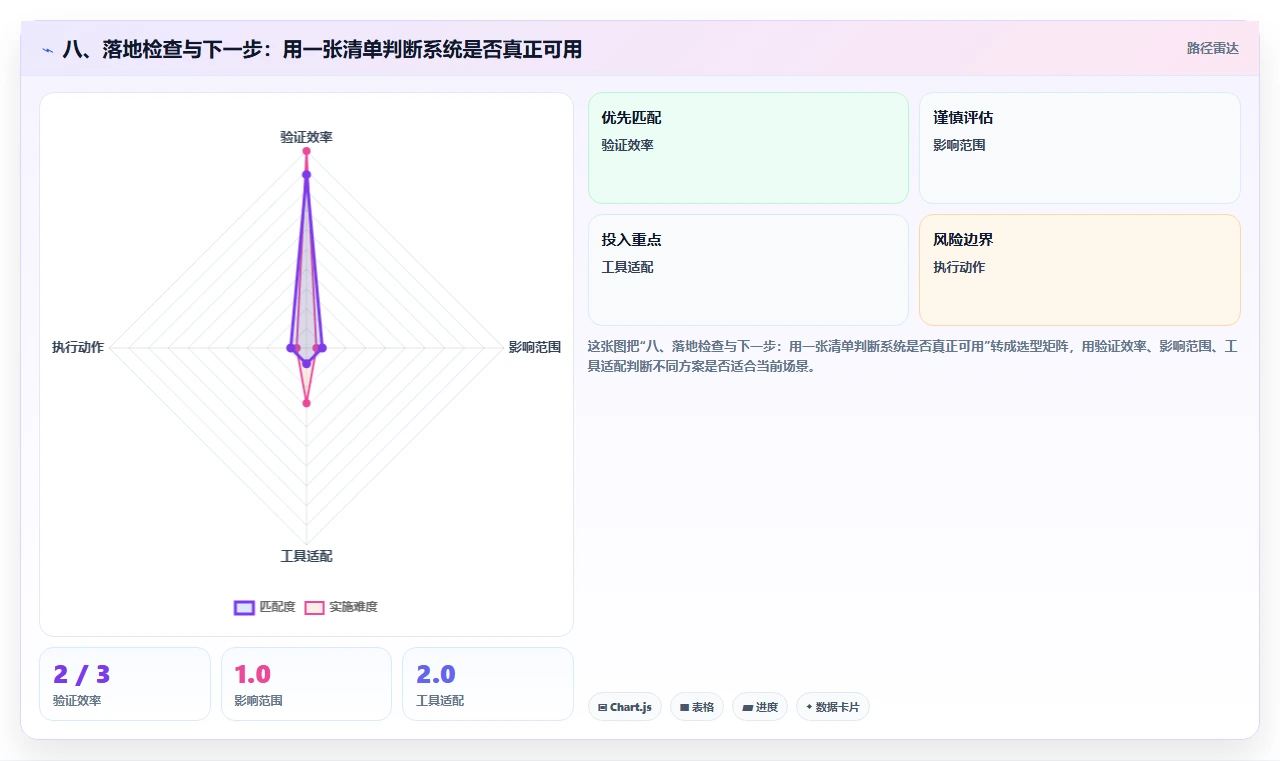Select the 进度 chip
The image size is (1280, 761).
[x=760, y=707]
